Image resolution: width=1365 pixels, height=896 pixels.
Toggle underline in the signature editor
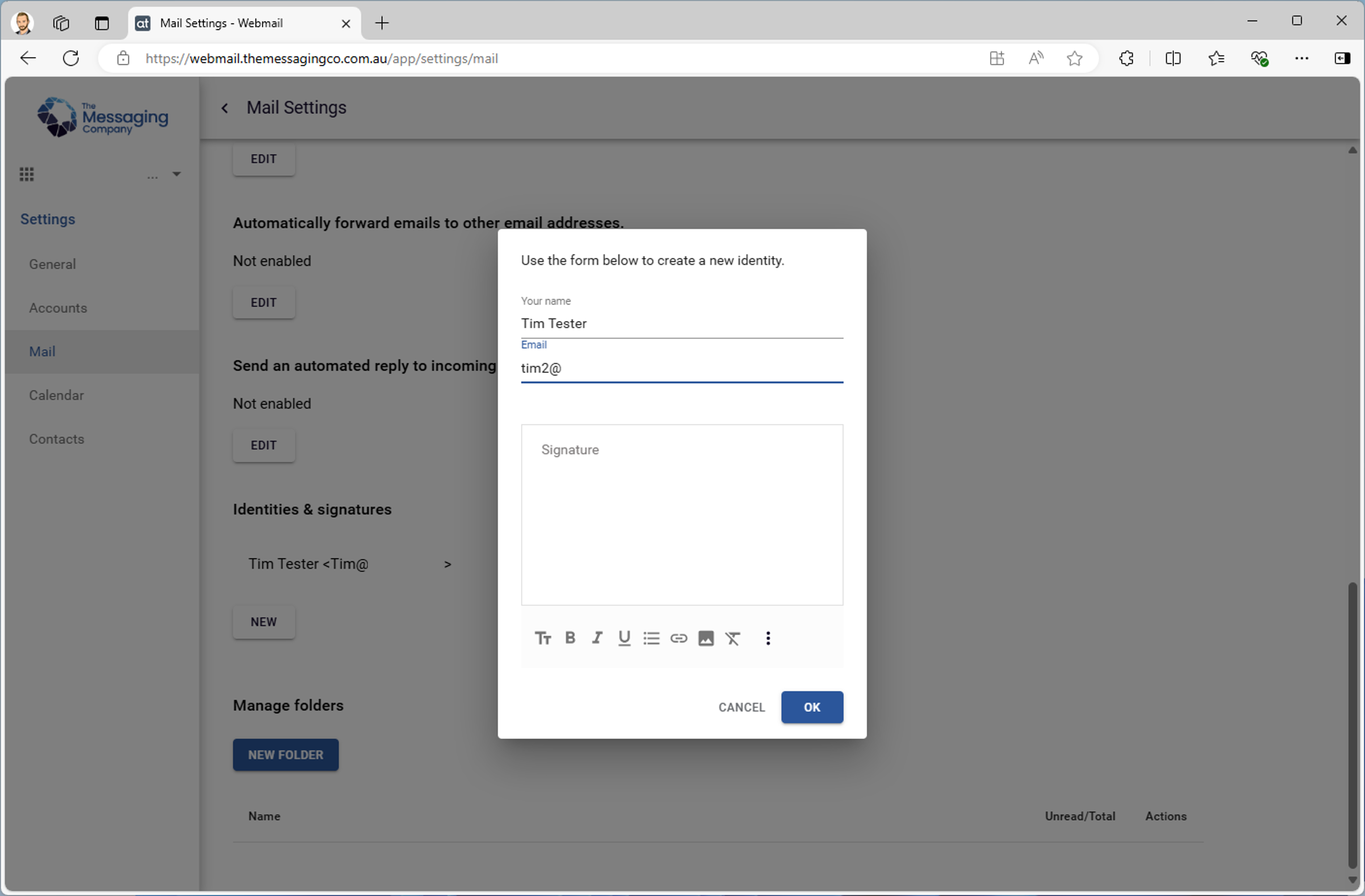624,639
